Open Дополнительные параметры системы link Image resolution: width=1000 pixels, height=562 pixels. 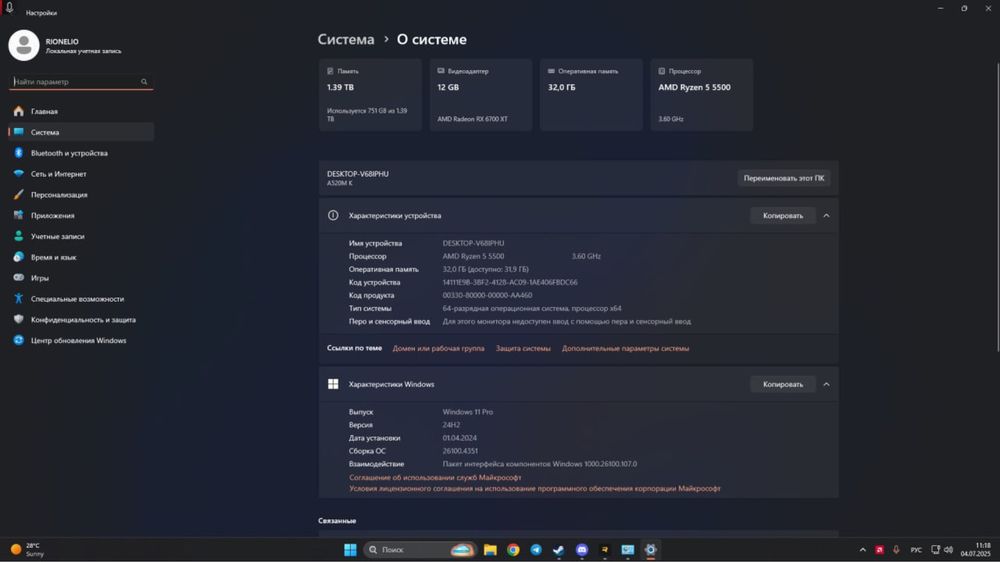pyautogui.click(x=625, y=348)
